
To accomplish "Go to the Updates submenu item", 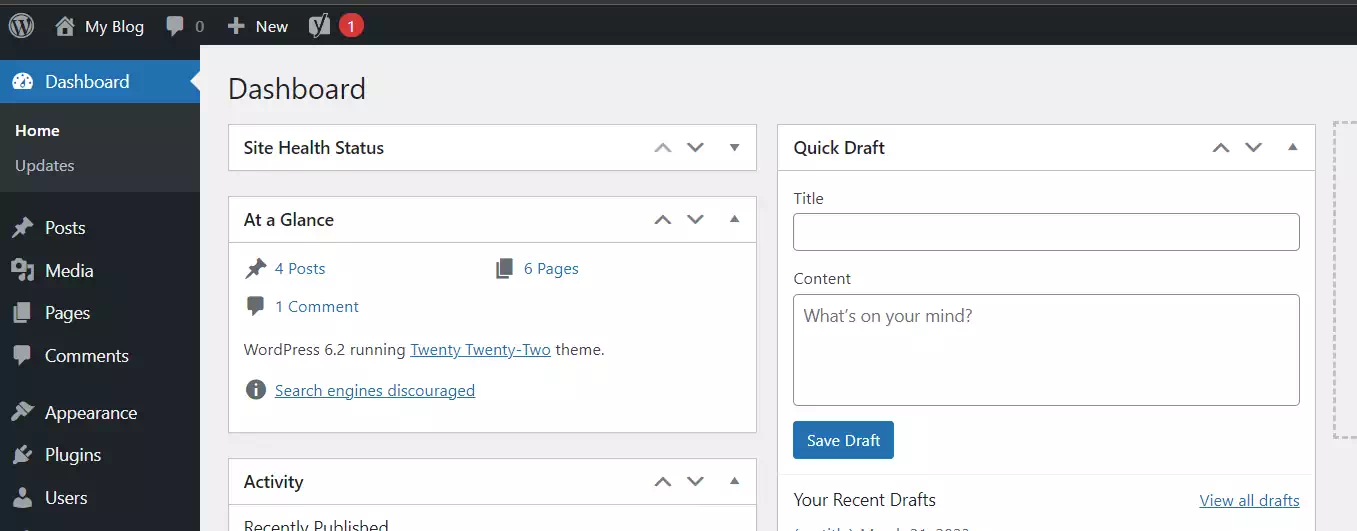I will pos(45,166).
